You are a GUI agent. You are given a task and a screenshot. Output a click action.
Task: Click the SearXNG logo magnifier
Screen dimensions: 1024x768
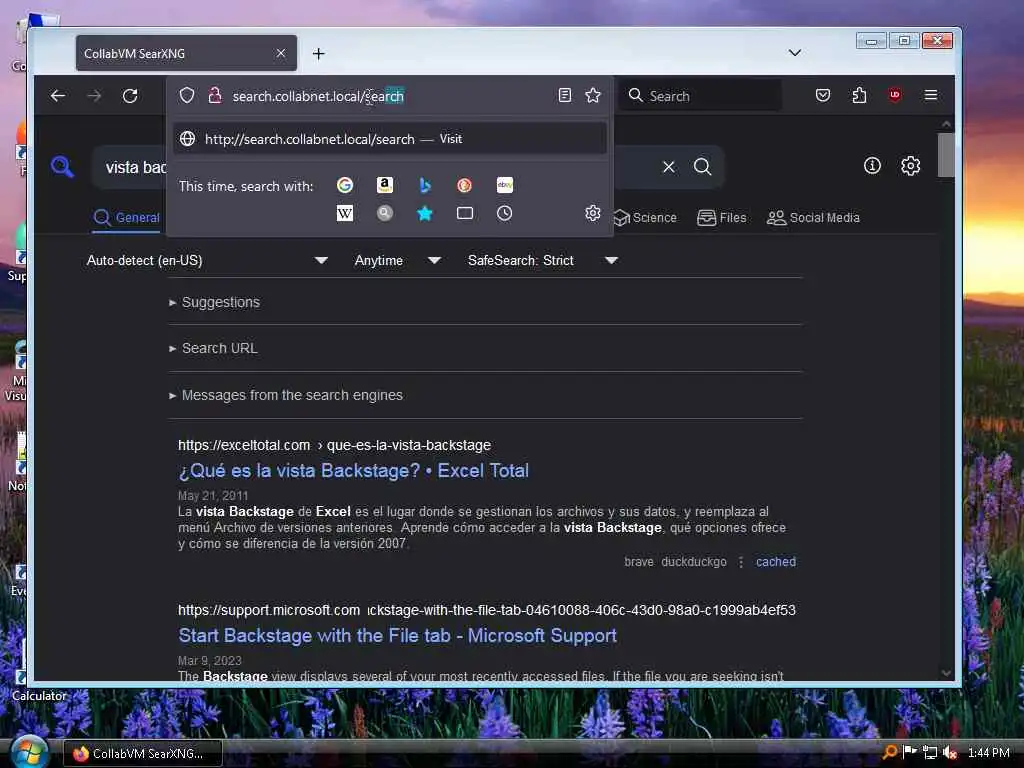[x=62, y=167]
